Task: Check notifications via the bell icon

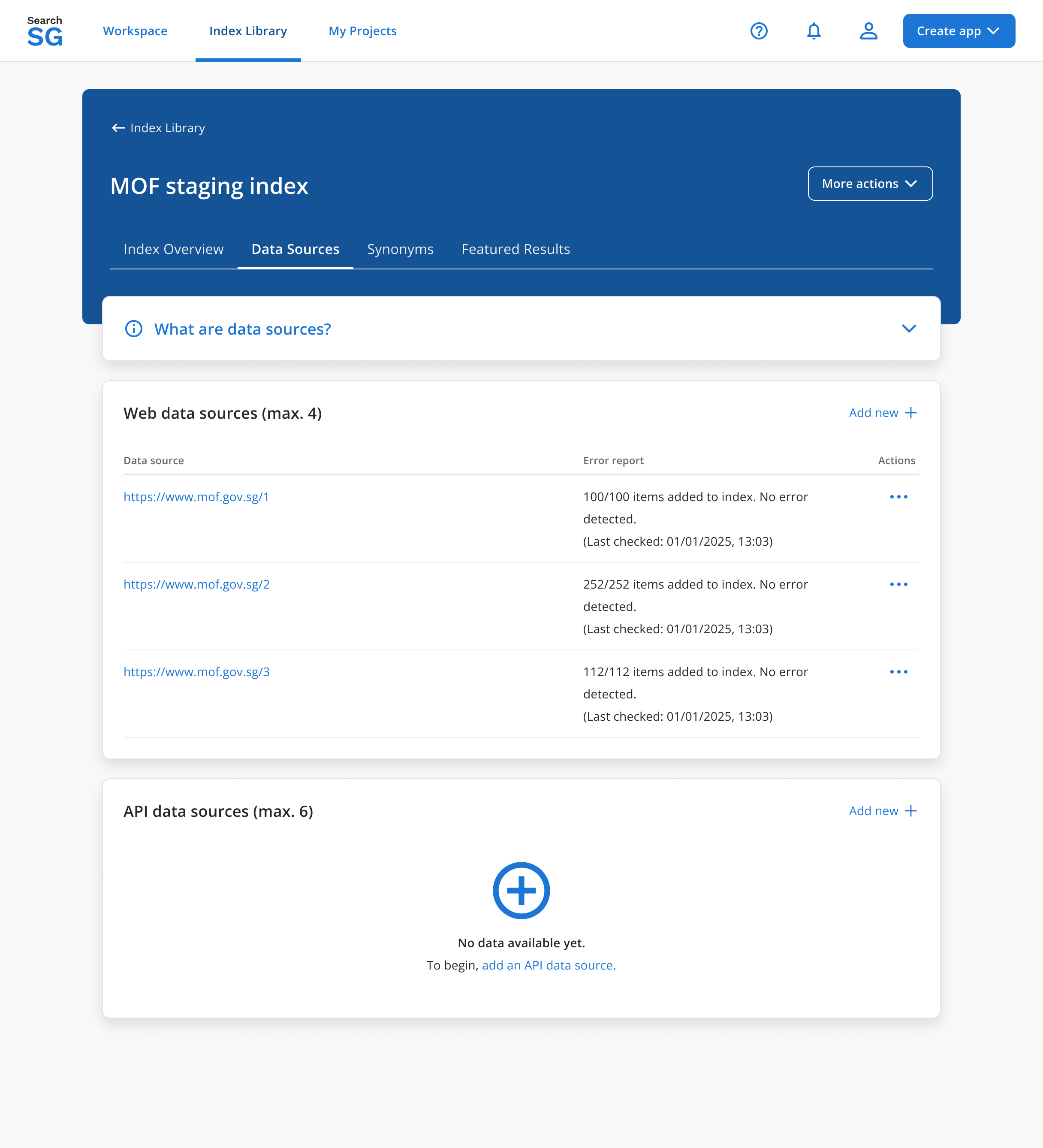Action: coord(814,31)
